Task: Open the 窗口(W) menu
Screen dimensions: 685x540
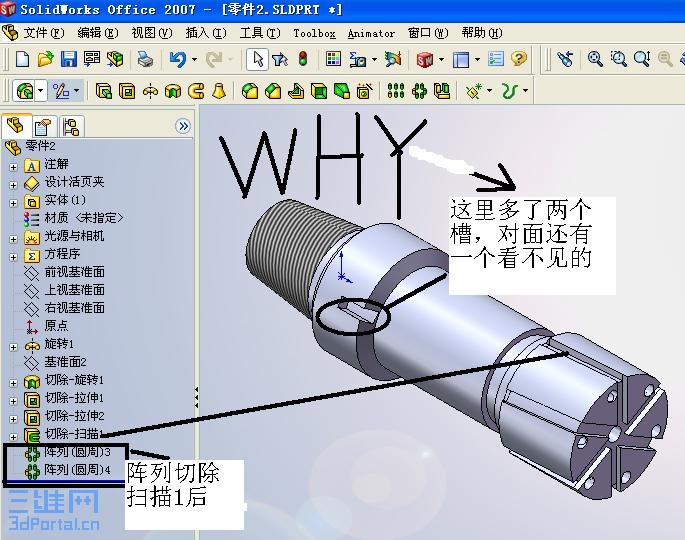Action: click(x=428, y=33)
